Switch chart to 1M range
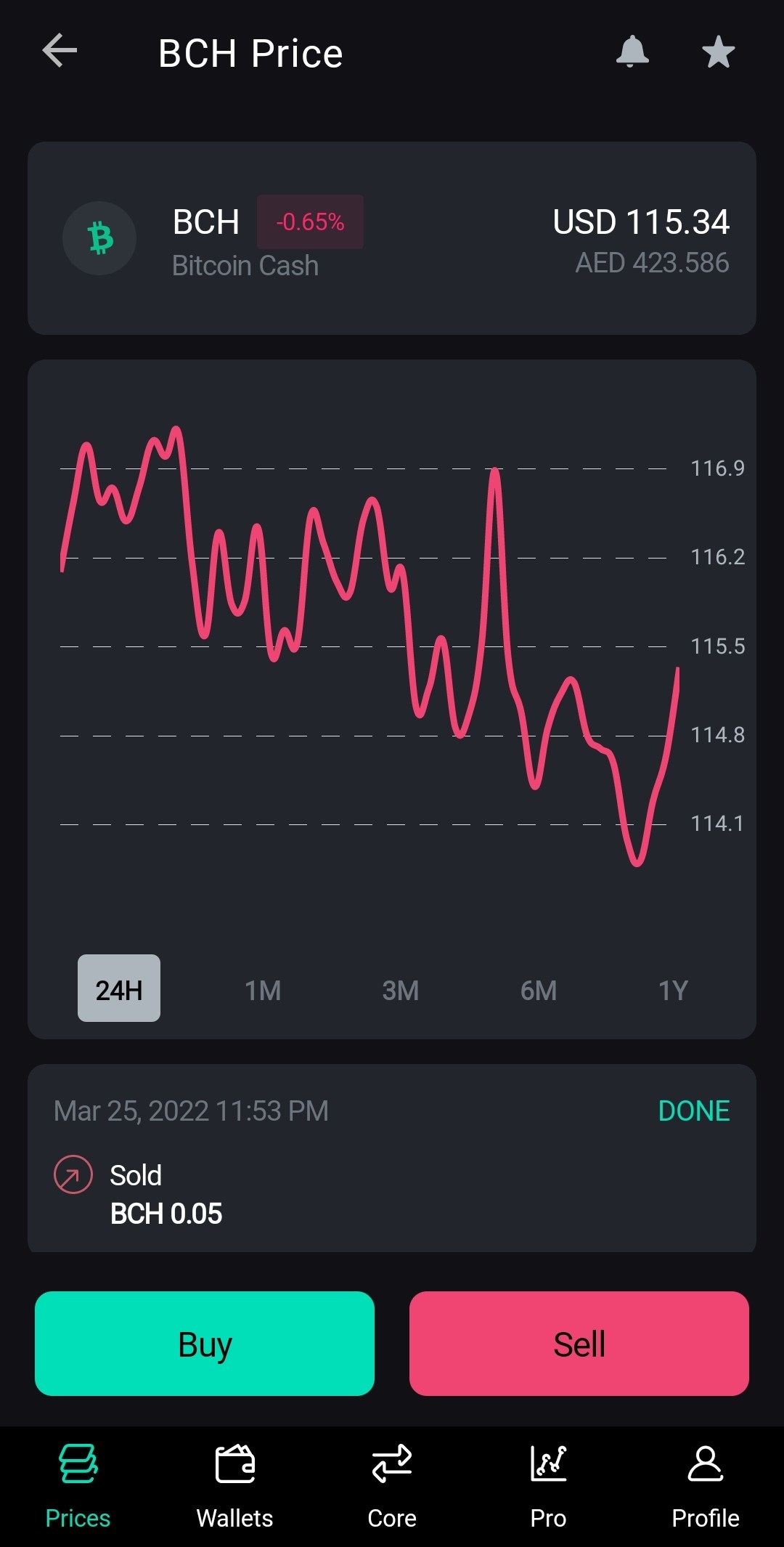 pos(263,990)
